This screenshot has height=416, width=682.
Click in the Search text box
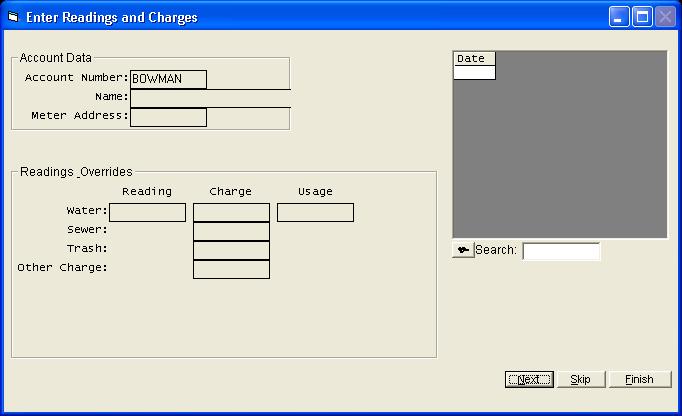(561, 251)
